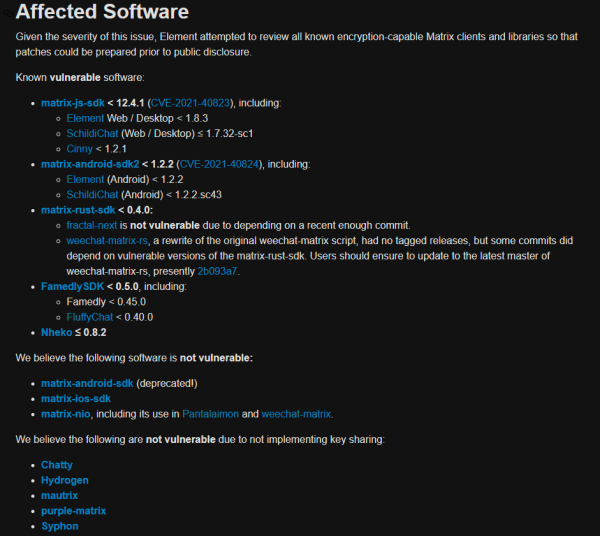Open the purple-matrix link
600x536 pixels.
pos(74,510)
